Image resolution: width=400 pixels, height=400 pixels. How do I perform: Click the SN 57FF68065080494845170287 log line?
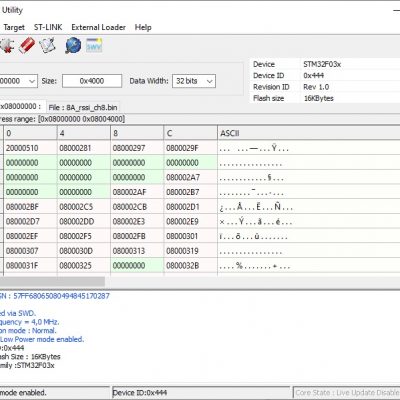pyautogui.click(x=55, y=296)
